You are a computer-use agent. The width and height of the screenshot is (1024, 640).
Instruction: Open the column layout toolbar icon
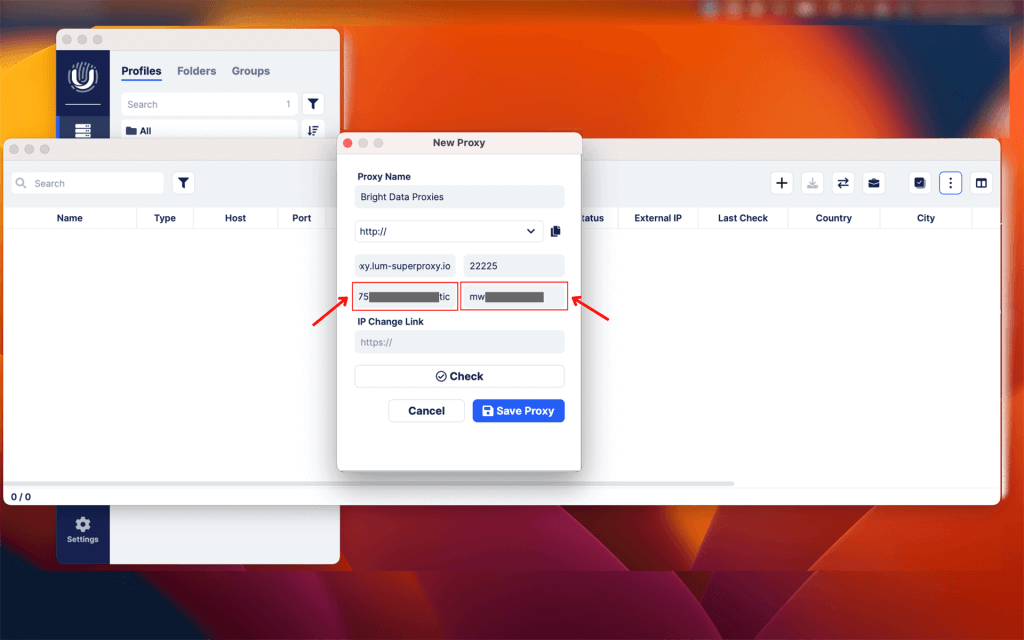coord(981,183)
